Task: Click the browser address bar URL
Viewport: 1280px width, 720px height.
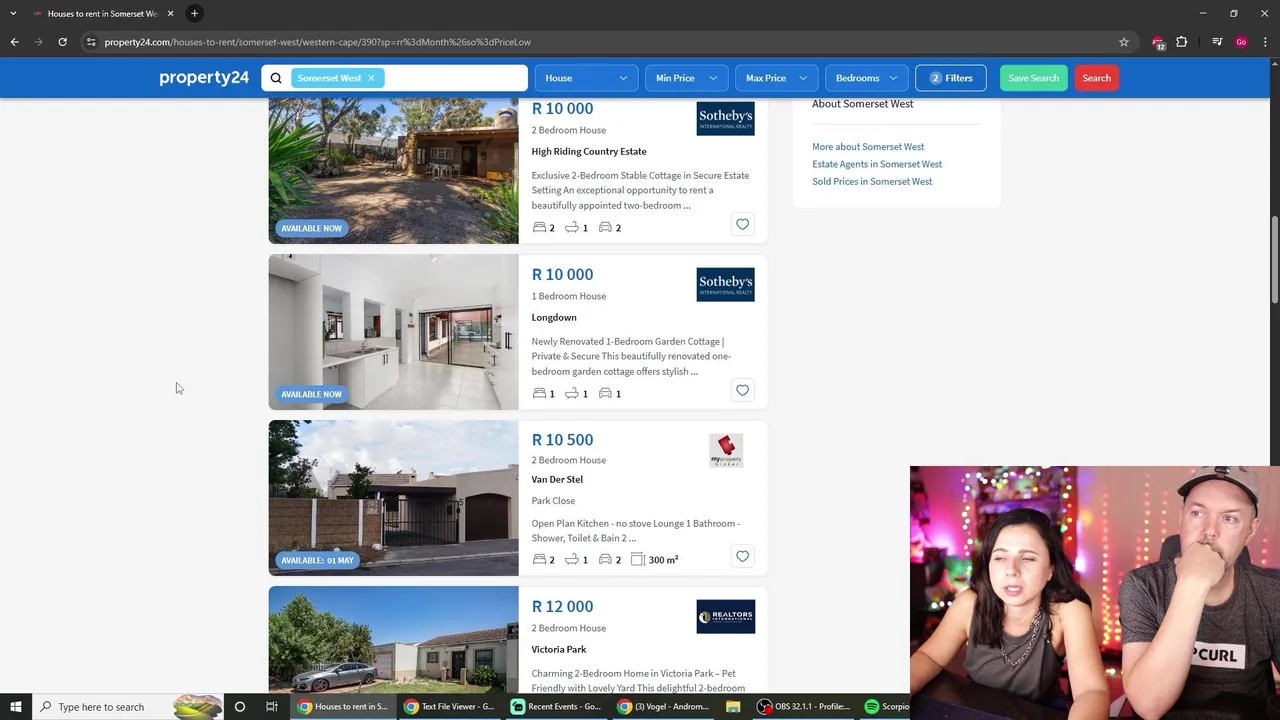Action: (x=317, y=42)
